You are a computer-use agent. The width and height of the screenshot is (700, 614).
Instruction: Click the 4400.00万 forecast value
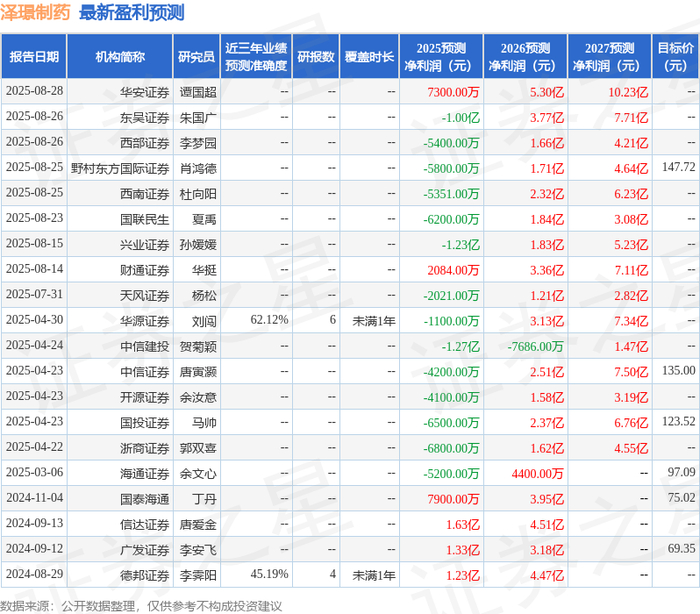[x=538, y=474]
